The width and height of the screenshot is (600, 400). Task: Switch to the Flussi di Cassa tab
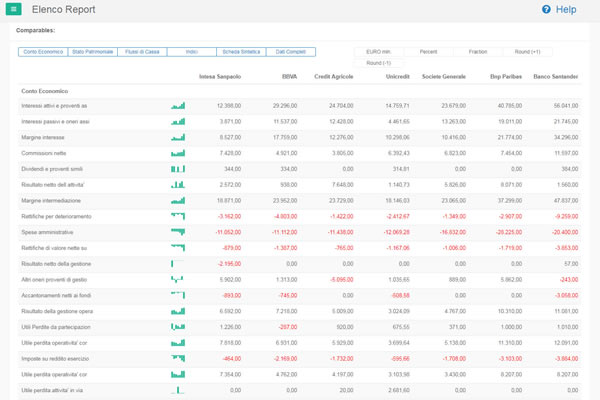click(x=142, y=52)
